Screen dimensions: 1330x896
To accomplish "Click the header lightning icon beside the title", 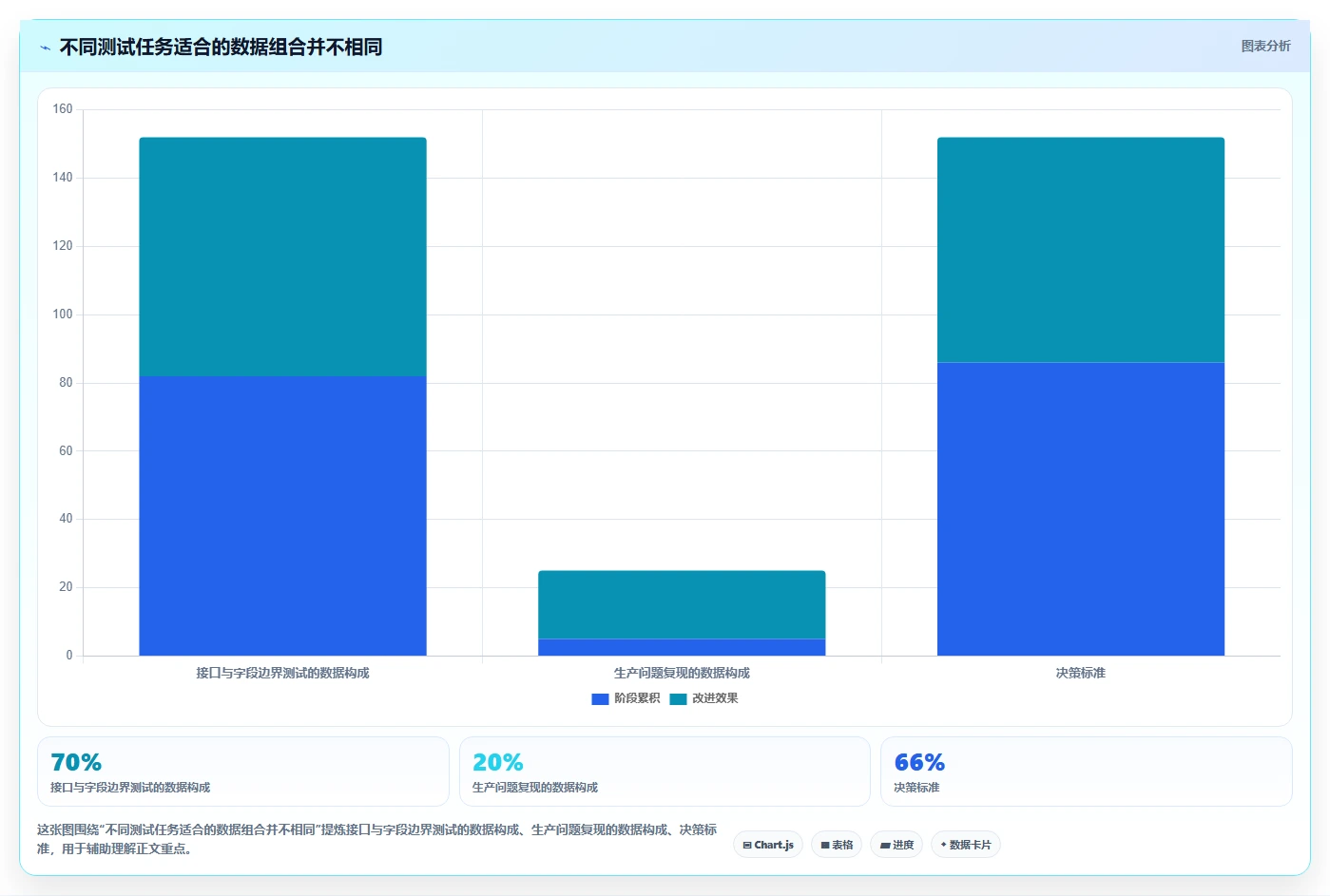I will 45,48.
